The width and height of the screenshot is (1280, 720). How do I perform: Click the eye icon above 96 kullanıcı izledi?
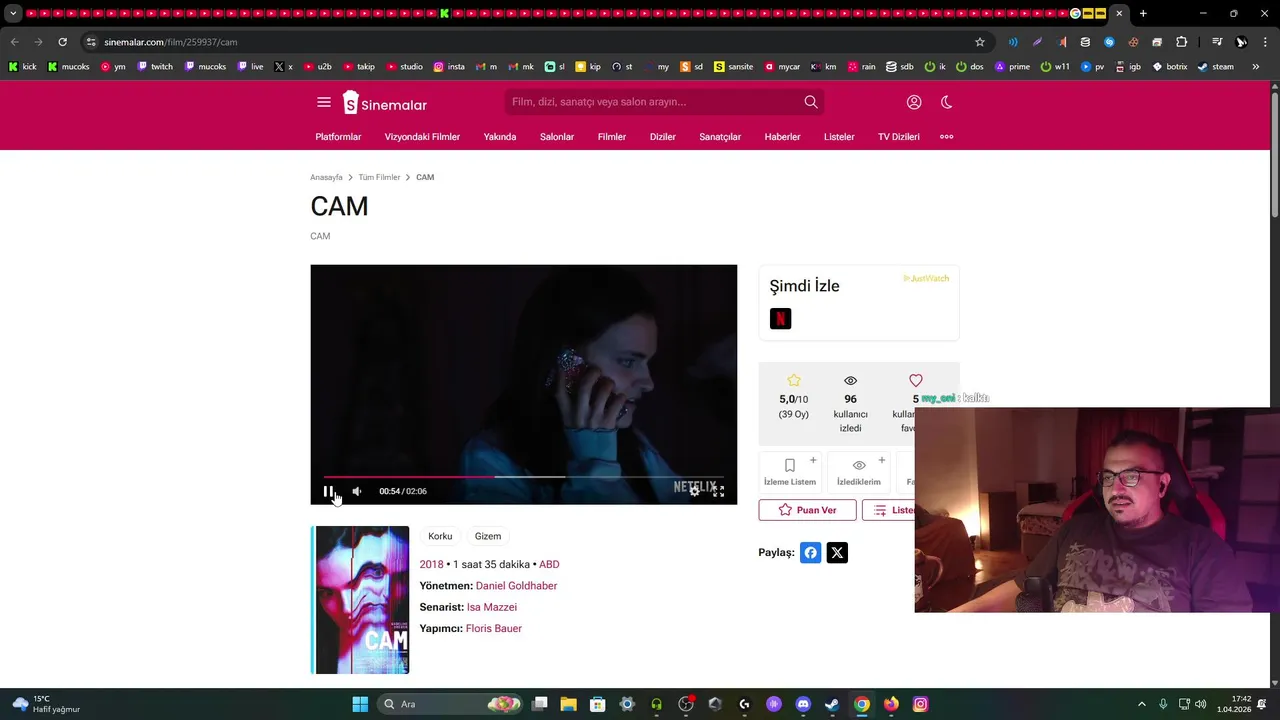851,381
